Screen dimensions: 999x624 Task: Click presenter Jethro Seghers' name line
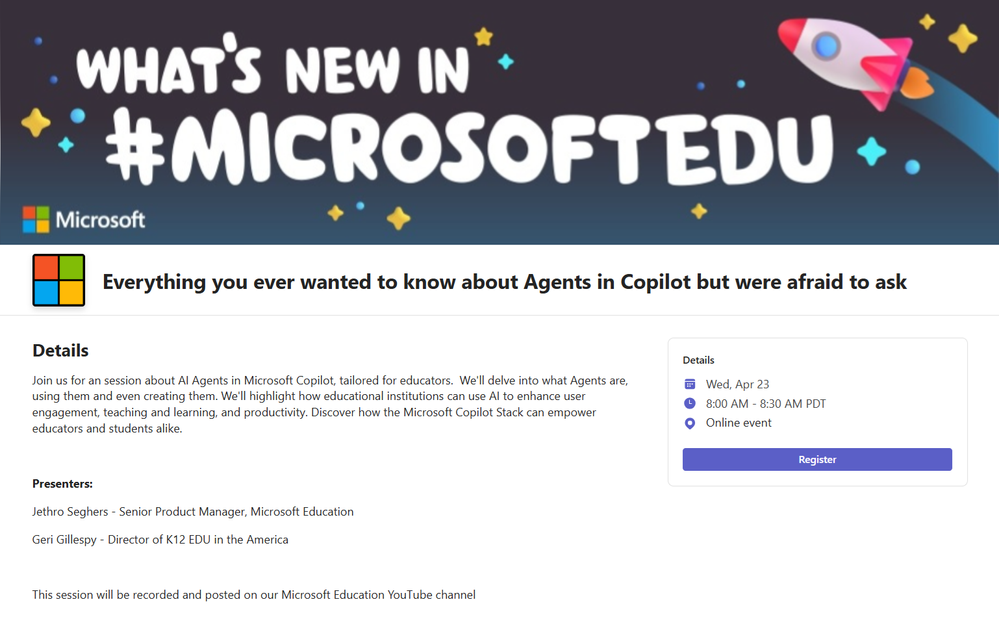(193, 512)
